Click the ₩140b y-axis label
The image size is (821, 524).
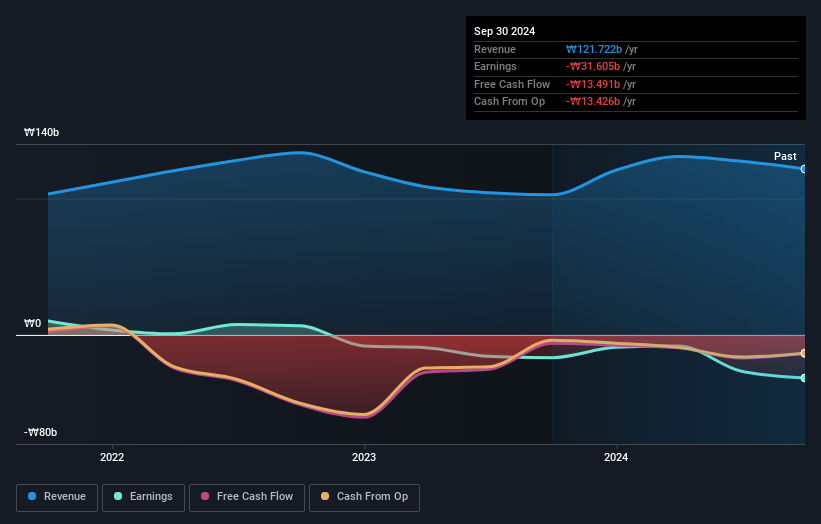point(41,132)
